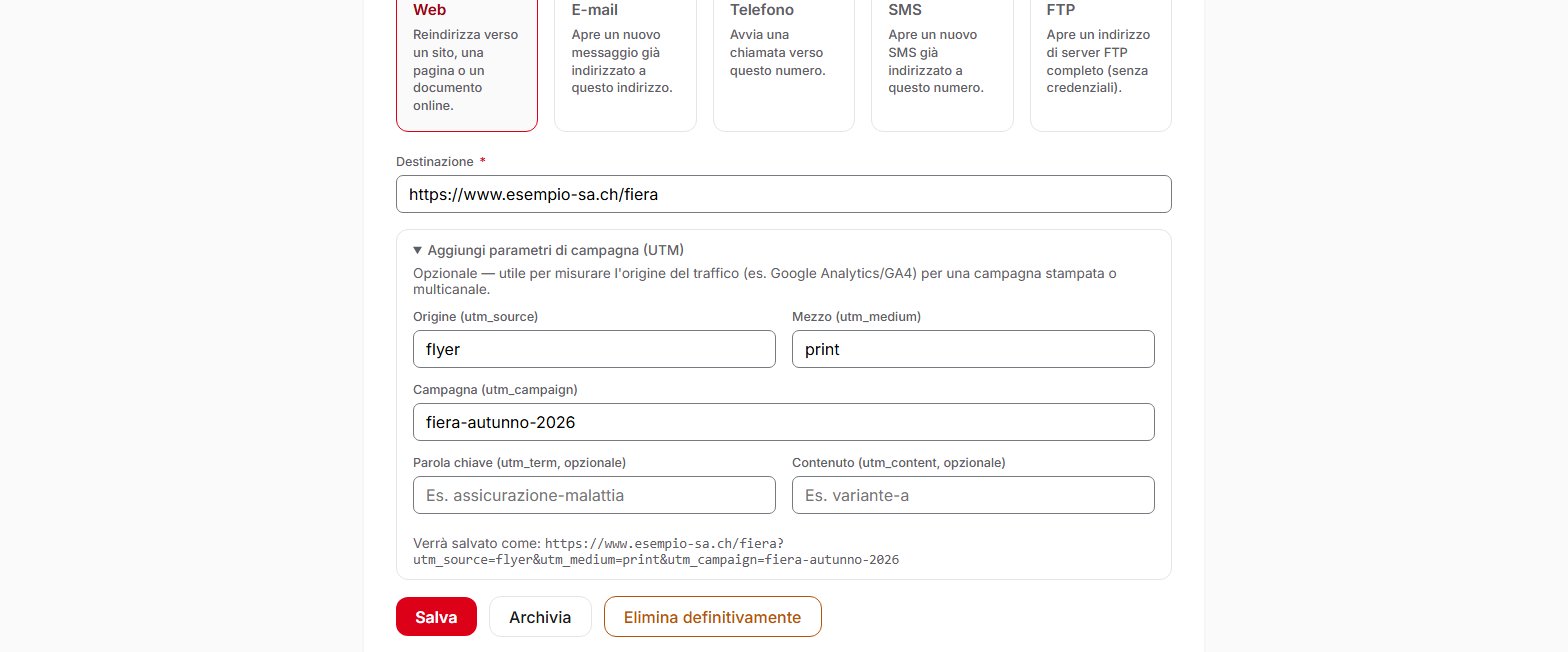Screen dimensions: 1568x652
Task: Click the 'Campagna (utm_campaign)' label
Action: pos(495,389)
